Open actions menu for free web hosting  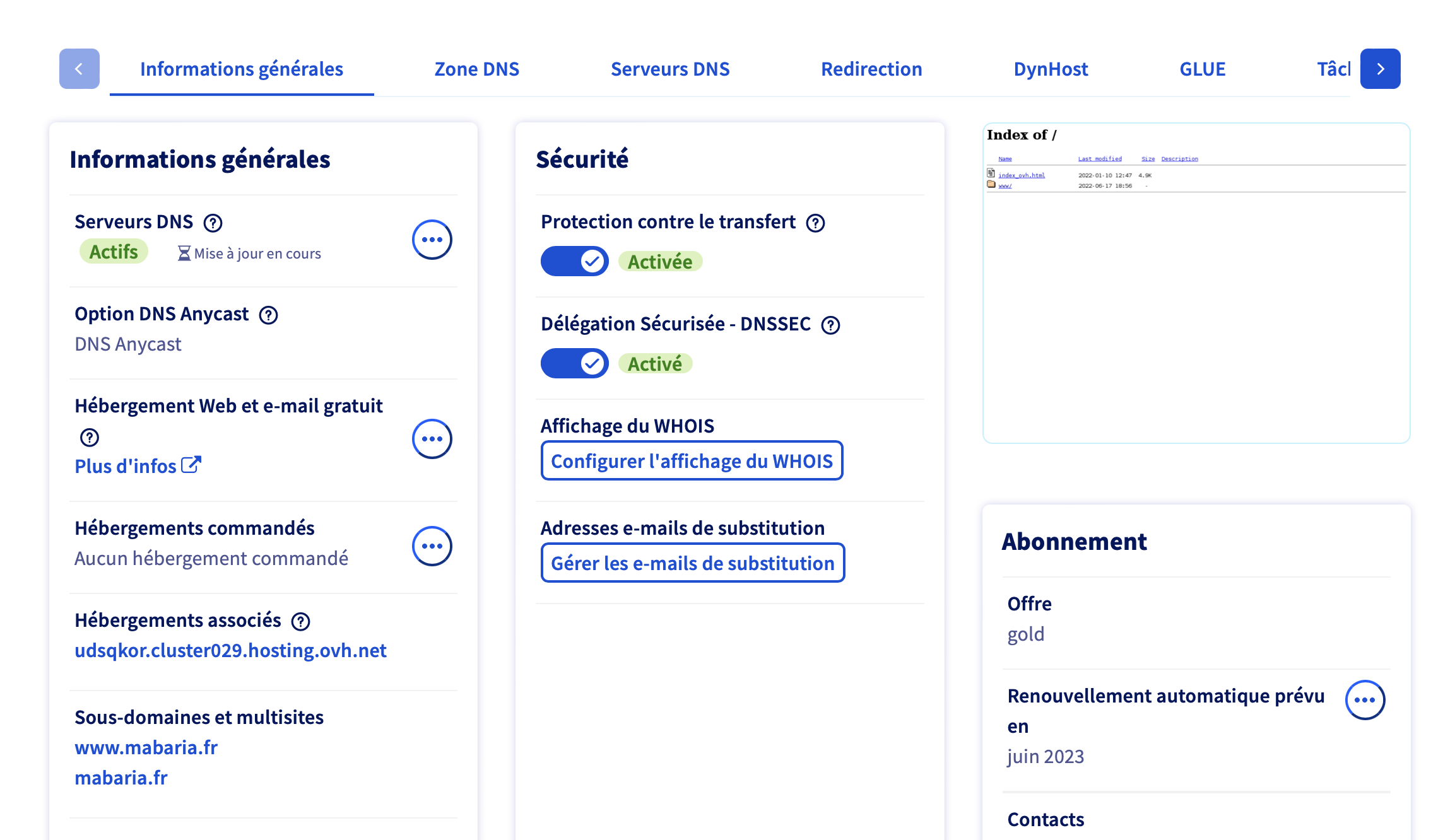(x=432, y=439)
